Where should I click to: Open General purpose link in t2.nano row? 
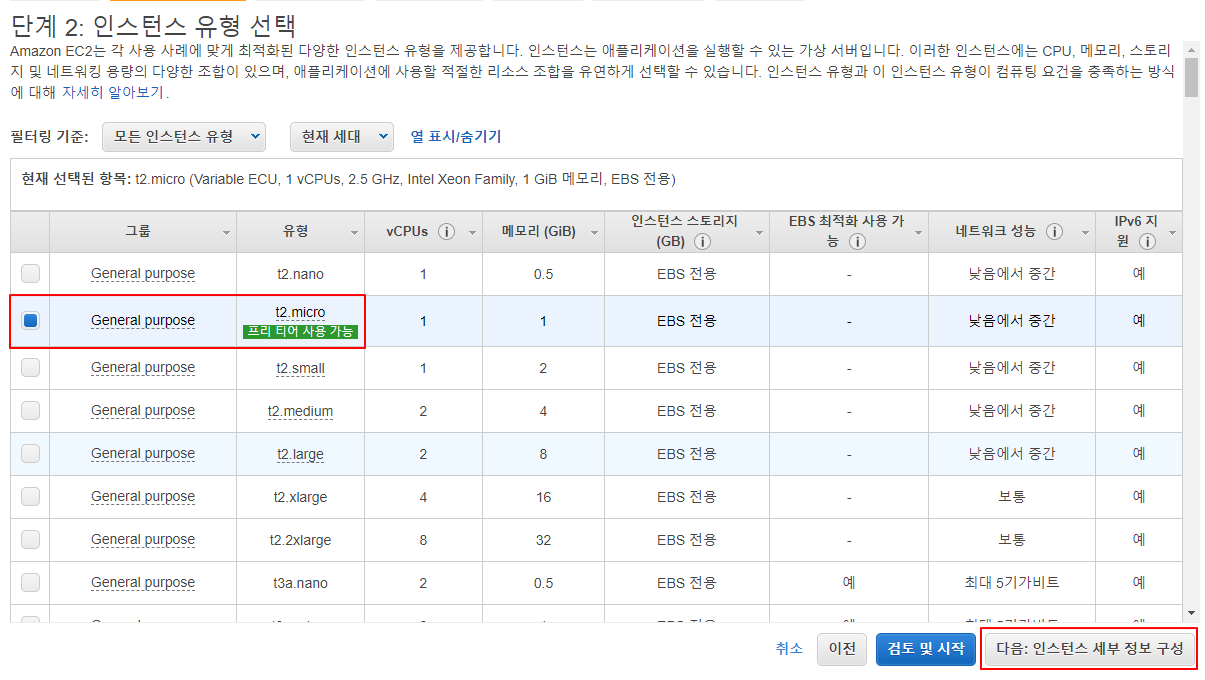(143, 273)
